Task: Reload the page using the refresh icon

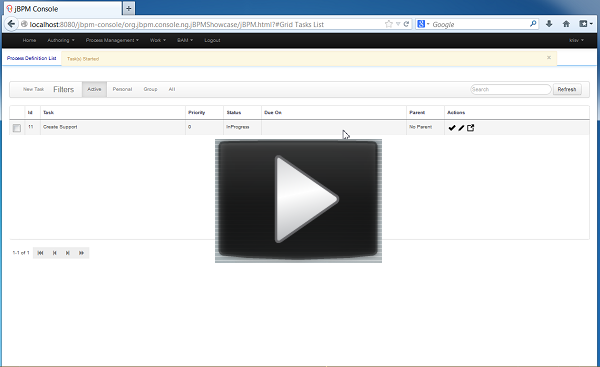Action: click(406, 24)
